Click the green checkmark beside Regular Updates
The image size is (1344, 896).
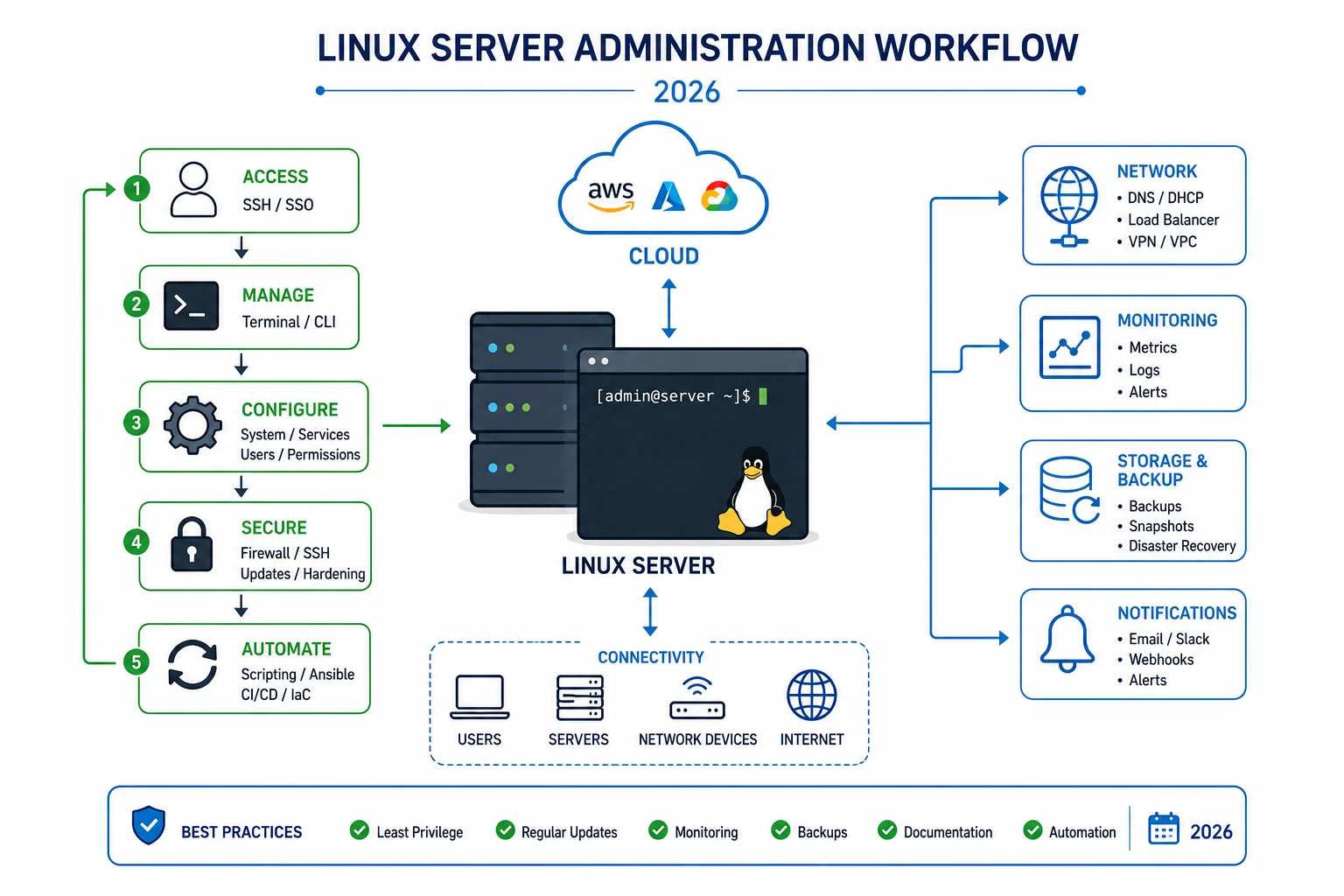tap(505, 829)
